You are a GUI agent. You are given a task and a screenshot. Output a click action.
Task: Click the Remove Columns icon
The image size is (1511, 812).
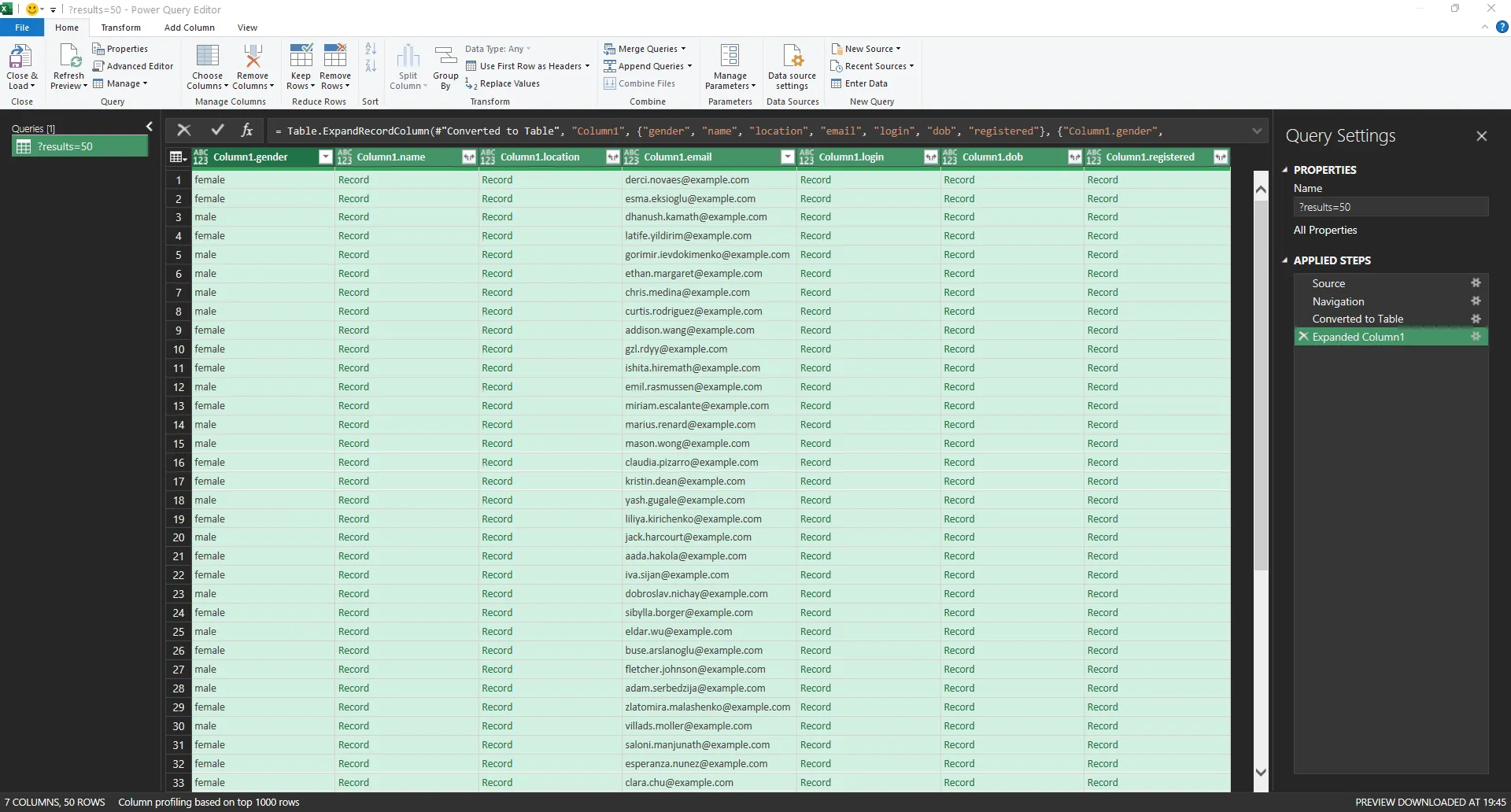tap(253, 57)
